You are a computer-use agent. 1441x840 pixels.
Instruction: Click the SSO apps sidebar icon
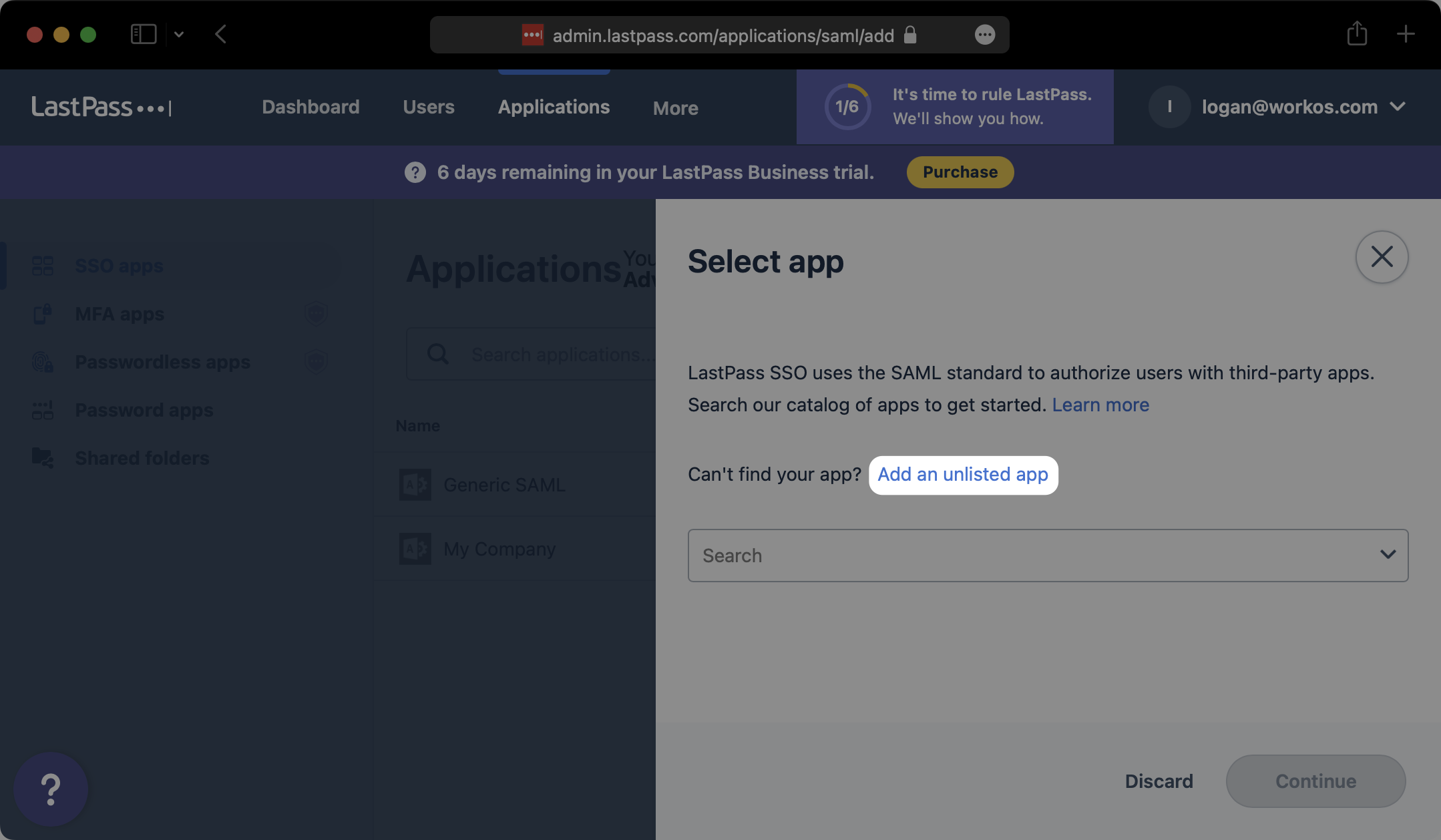point(43,265)
